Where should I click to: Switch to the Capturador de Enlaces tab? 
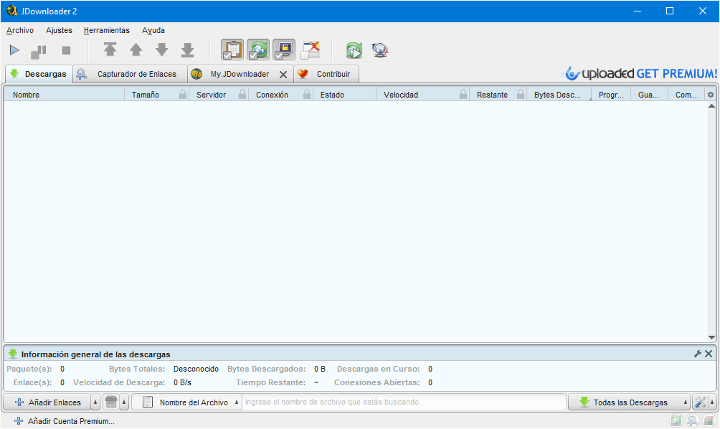coord(130,74)
